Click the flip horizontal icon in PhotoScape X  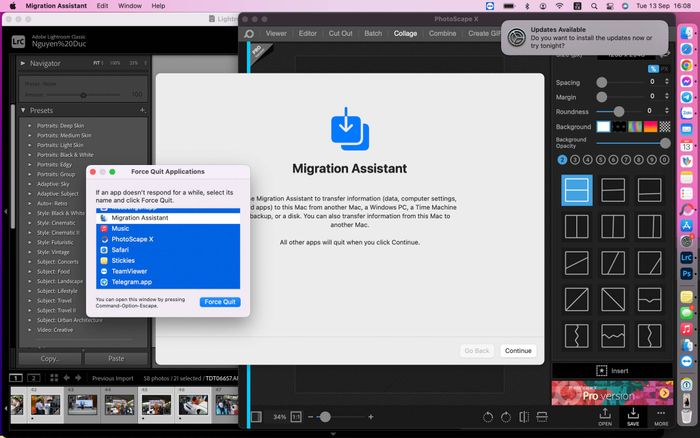click(x=524, y=417)
